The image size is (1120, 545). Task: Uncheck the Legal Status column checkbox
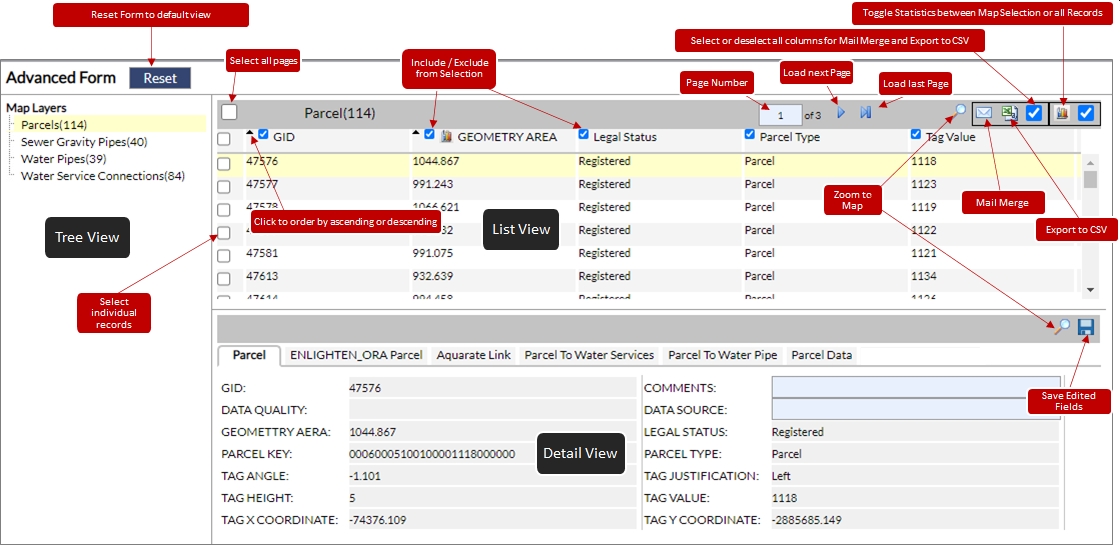[x=584, y=135]
